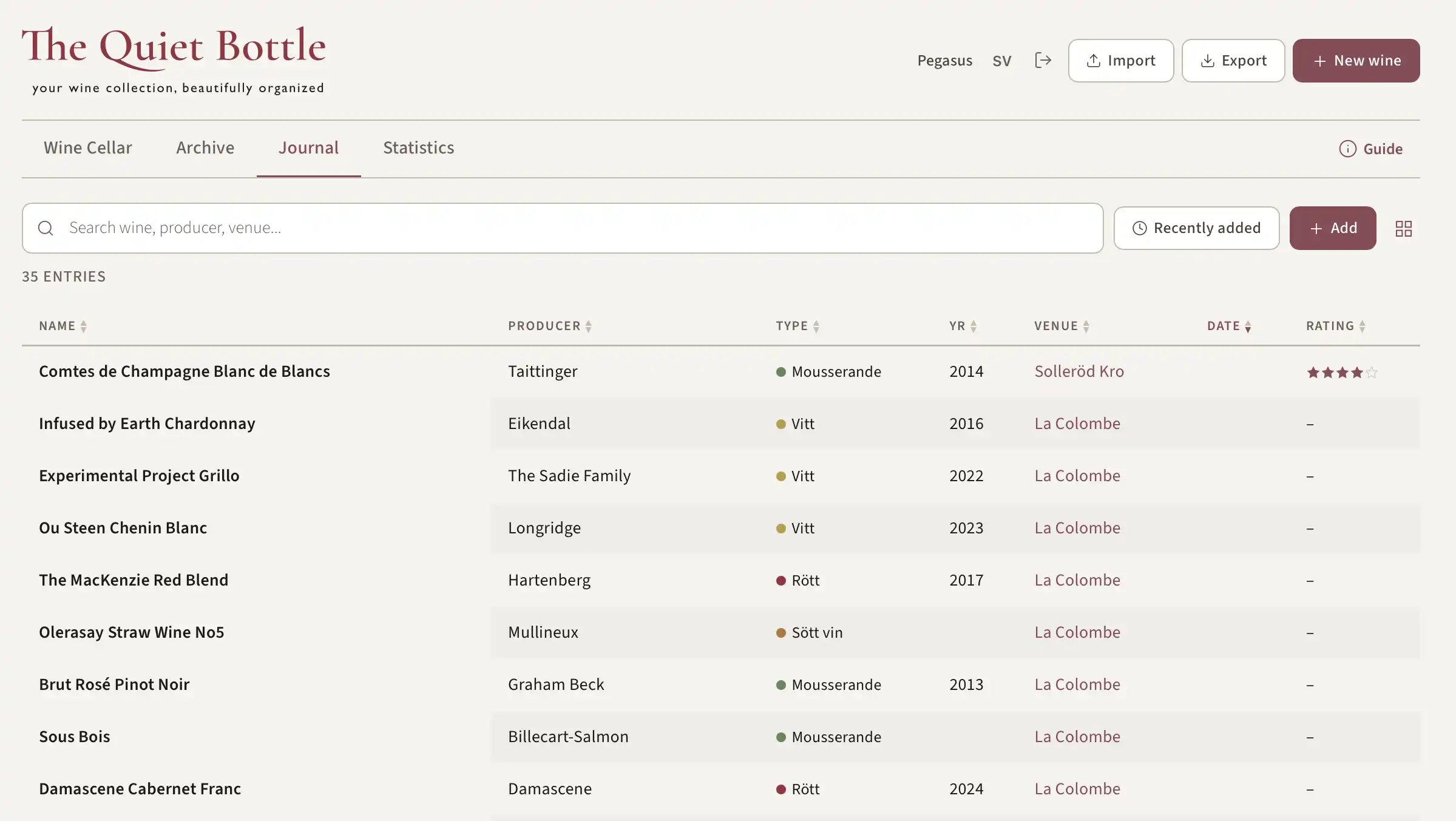1456x821 pixels.
Task: Open Ou Steen Chenin Blanc entry
Action: [123, 527]
